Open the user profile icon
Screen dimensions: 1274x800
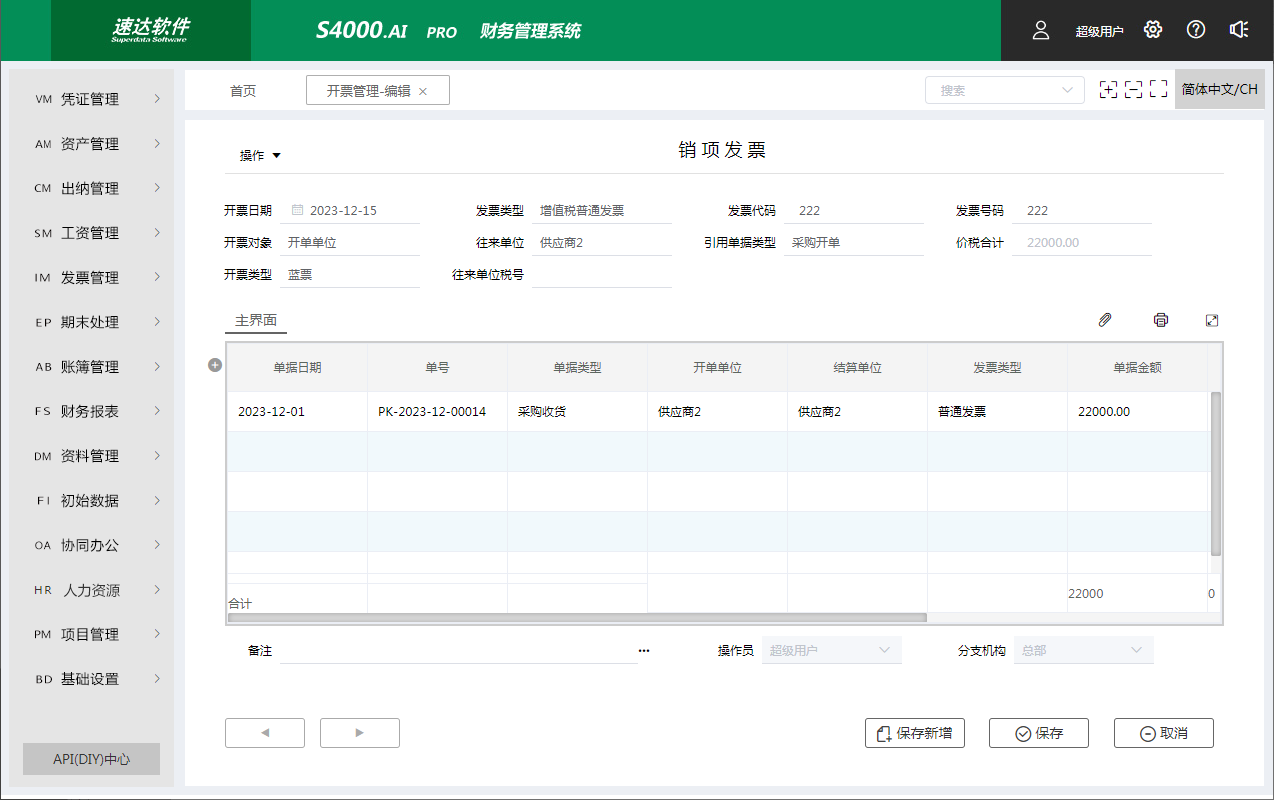[1041, 30]
